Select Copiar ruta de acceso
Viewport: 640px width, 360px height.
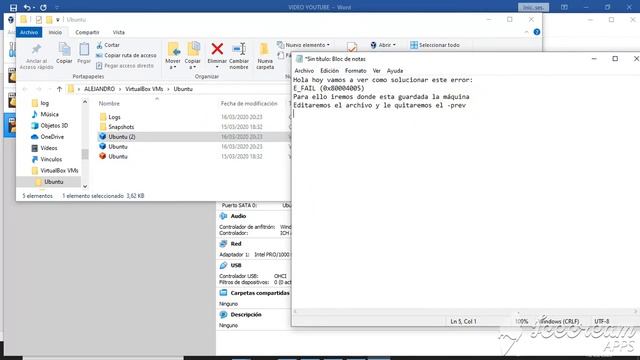tap(126, 55)
